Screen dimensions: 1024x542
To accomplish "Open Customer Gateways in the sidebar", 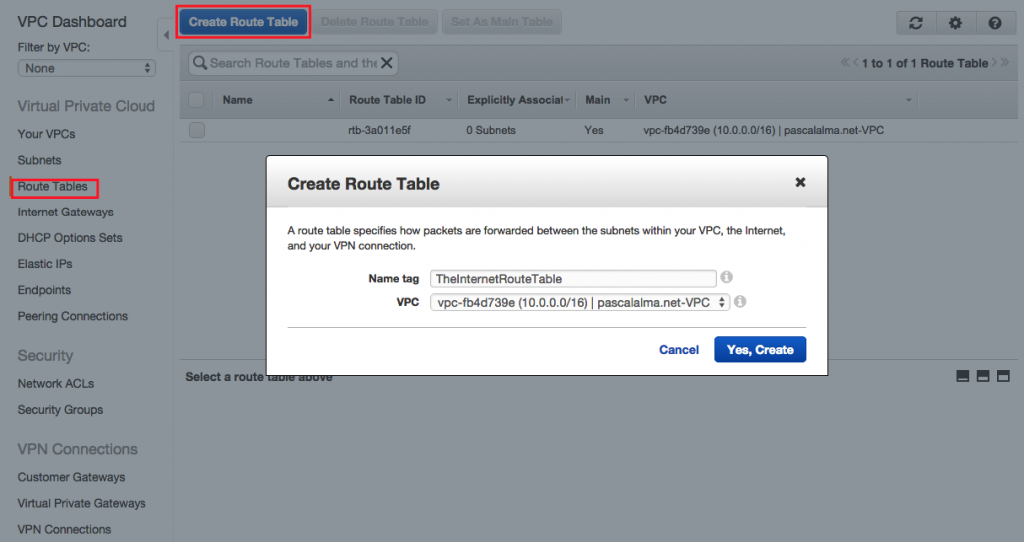I will [x=71, y=477].
